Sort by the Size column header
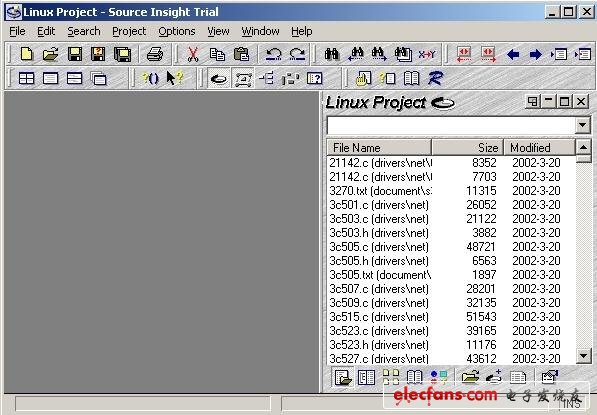 pos(468,147)
